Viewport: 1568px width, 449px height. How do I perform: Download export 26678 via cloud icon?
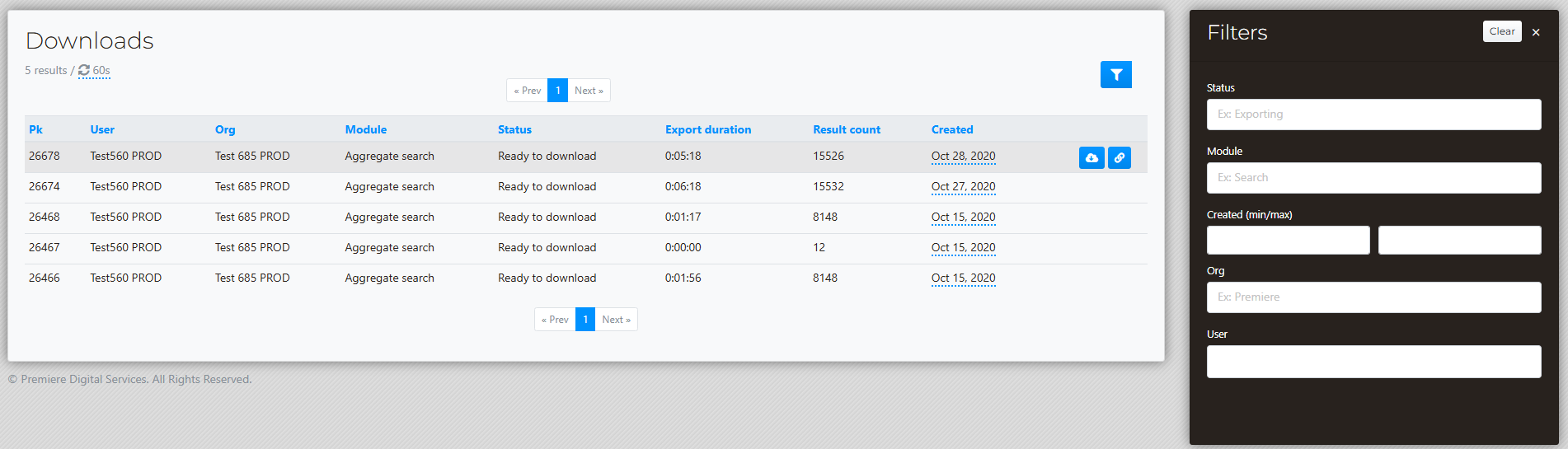1091,157
